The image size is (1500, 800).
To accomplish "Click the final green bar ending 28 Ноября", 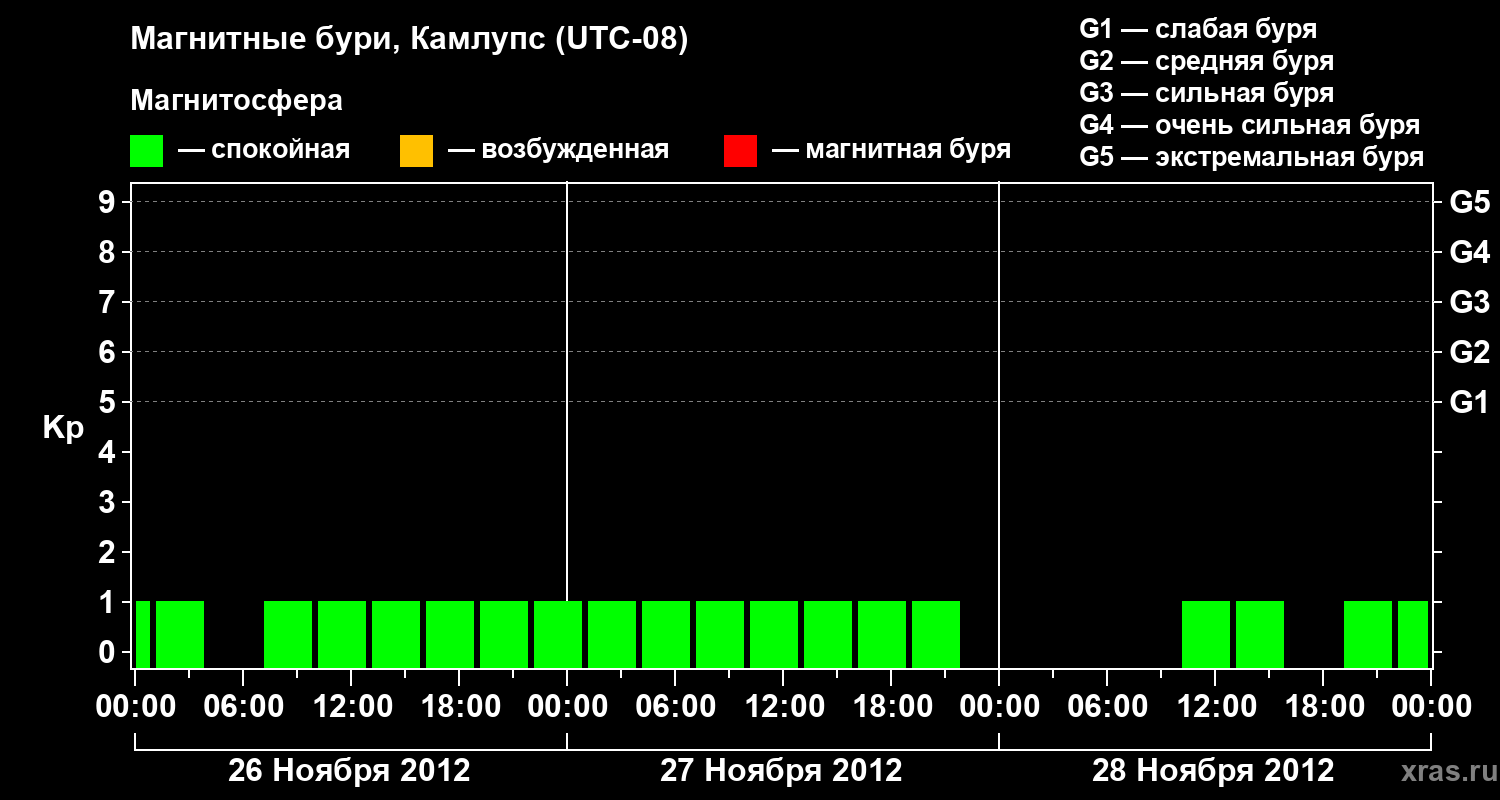I will [x=1413, y=634].
